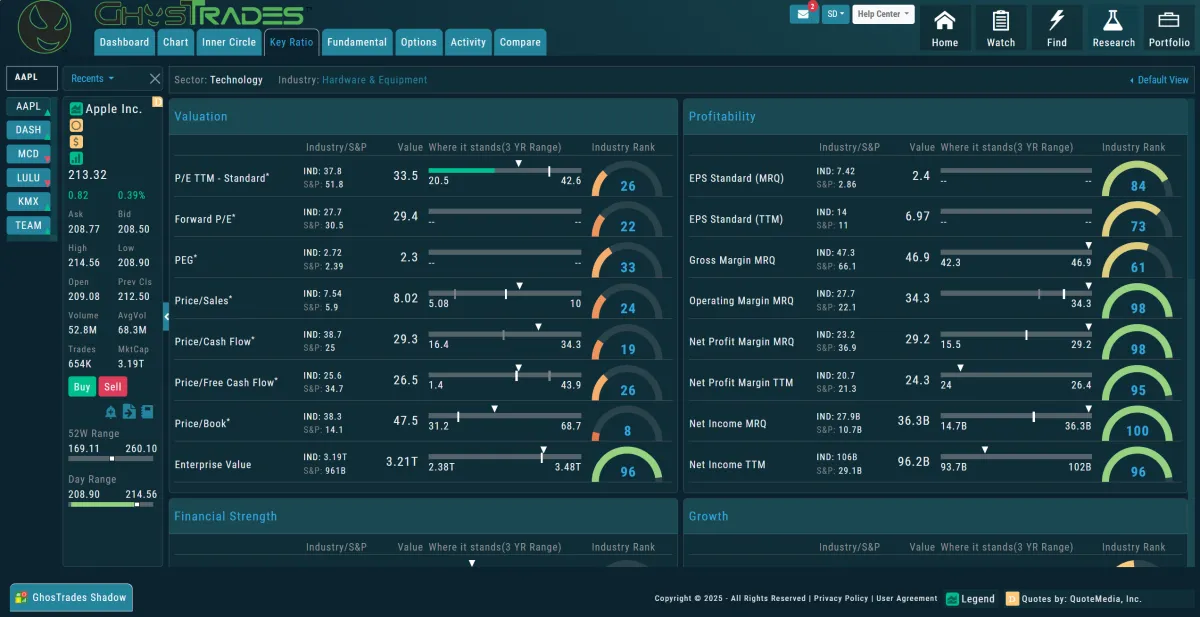Click the Sell button
Screen dimensions: 1200x617
tap(113, 387)
